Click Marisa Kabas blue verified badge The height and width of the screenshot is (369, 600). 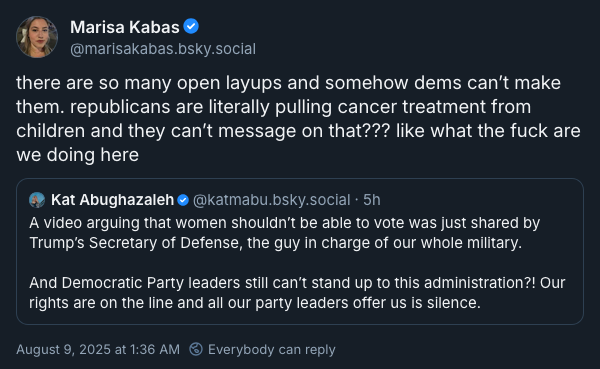[191, 26]
